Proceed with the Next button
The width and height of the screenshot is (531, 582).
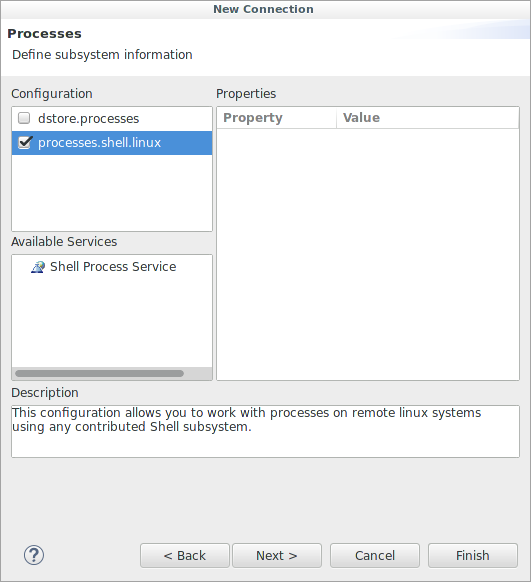point(277,555)
